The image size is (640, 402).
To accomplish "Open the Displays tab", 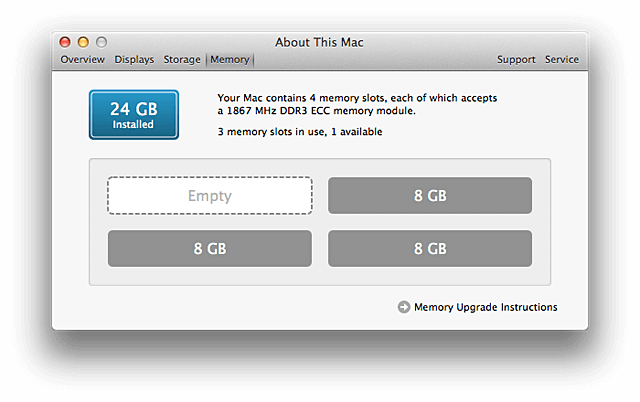I will click(x=134, y=60).
